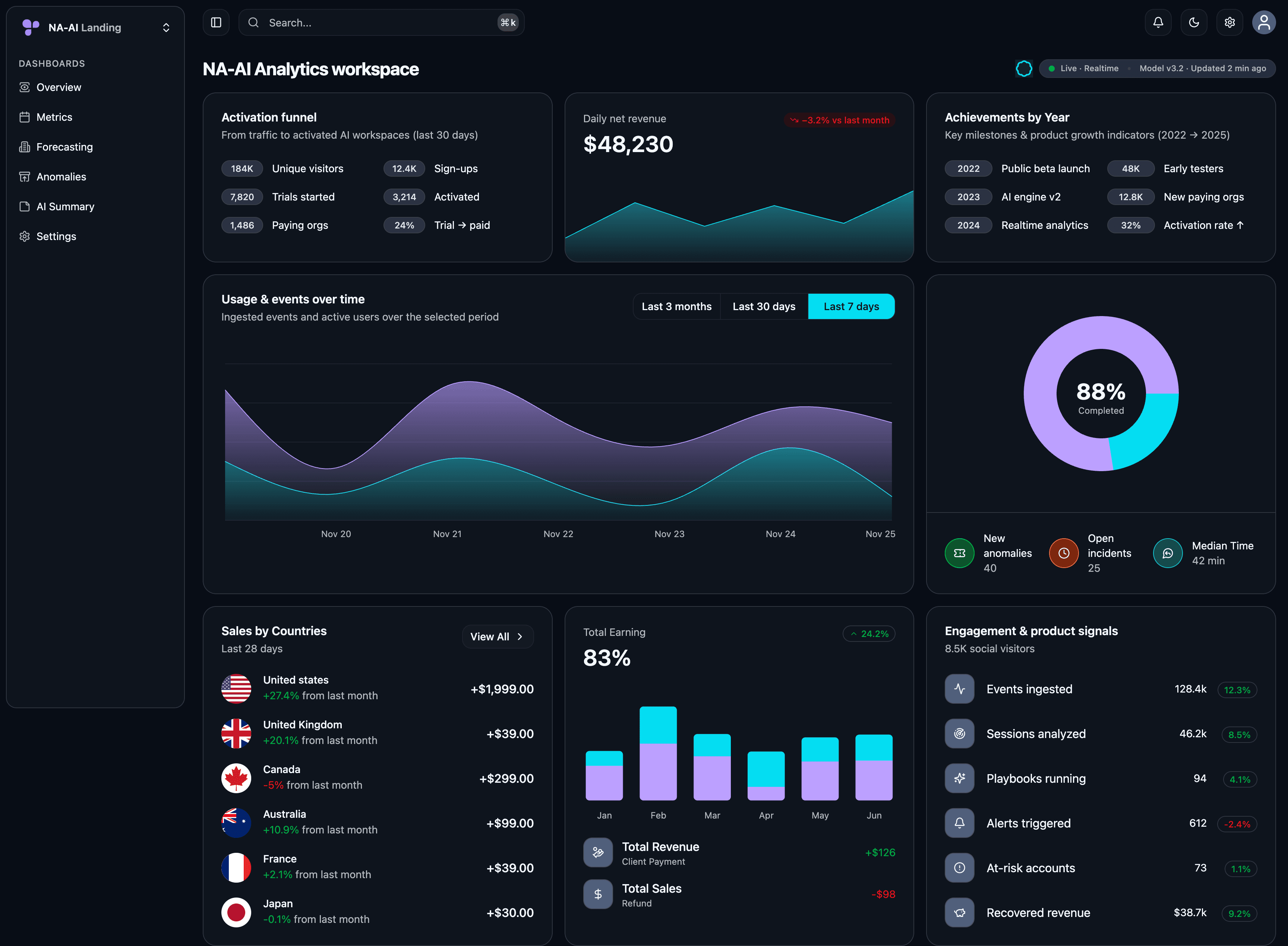Expand View All for Sales by Countries
Viewport: 1288px width, 946px height.
(497, 636)
